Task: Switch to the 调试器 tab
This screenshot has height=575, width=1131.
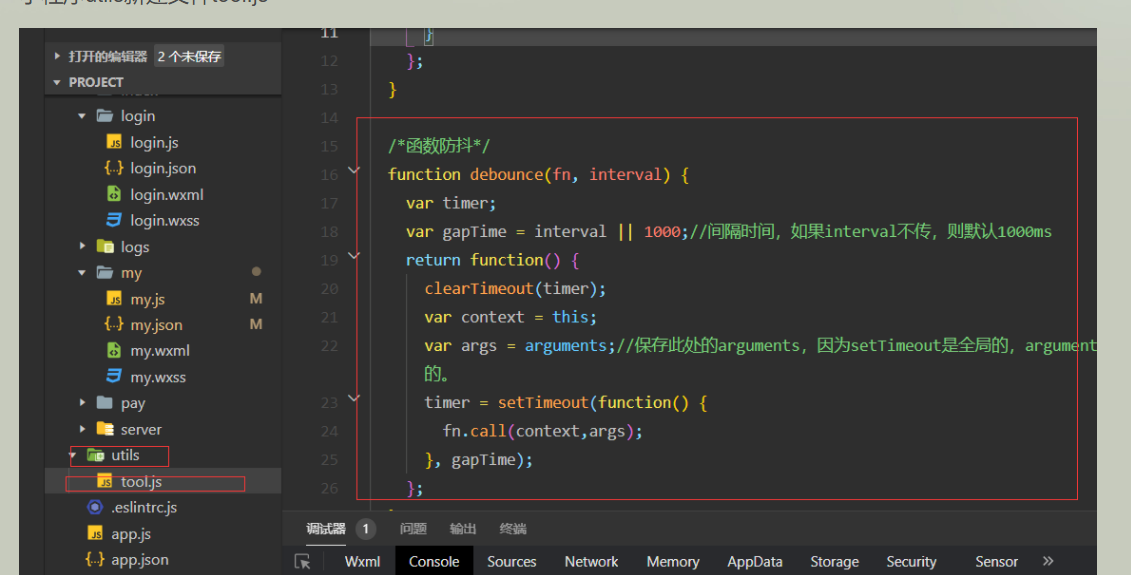Action: pyautogui.click(x=326, y=529)
